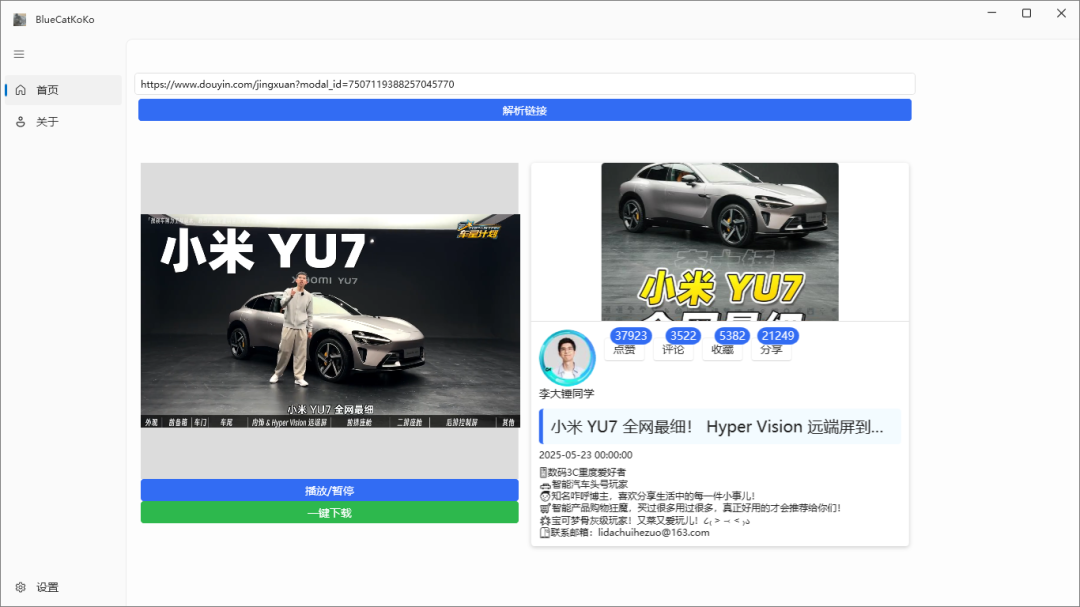The width and height of the screenshot is (1080, 607).
Task: Click the home icon in sidebar
Action: pos(21,90)
